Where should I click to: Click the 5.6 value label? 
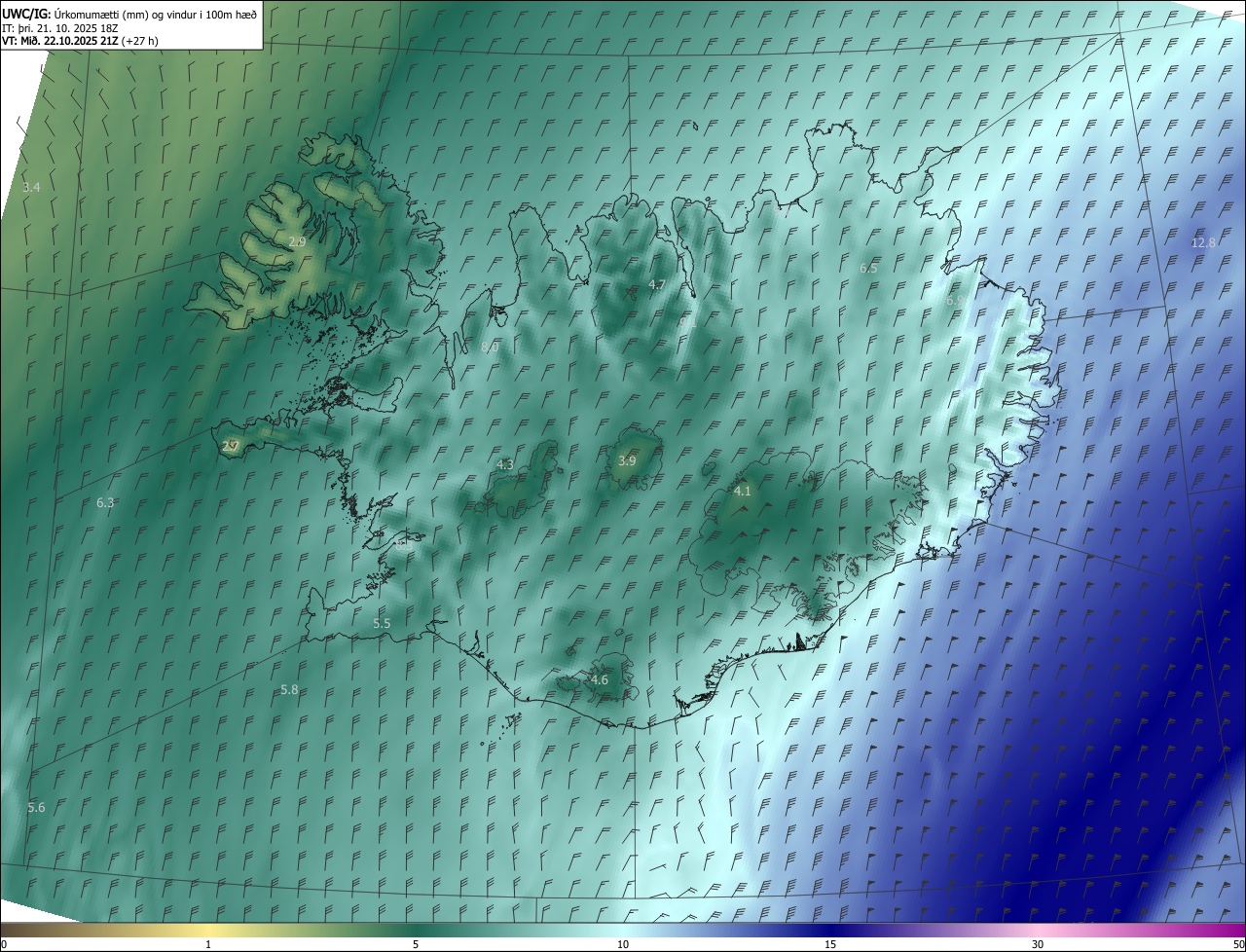(x=36, y=807)
